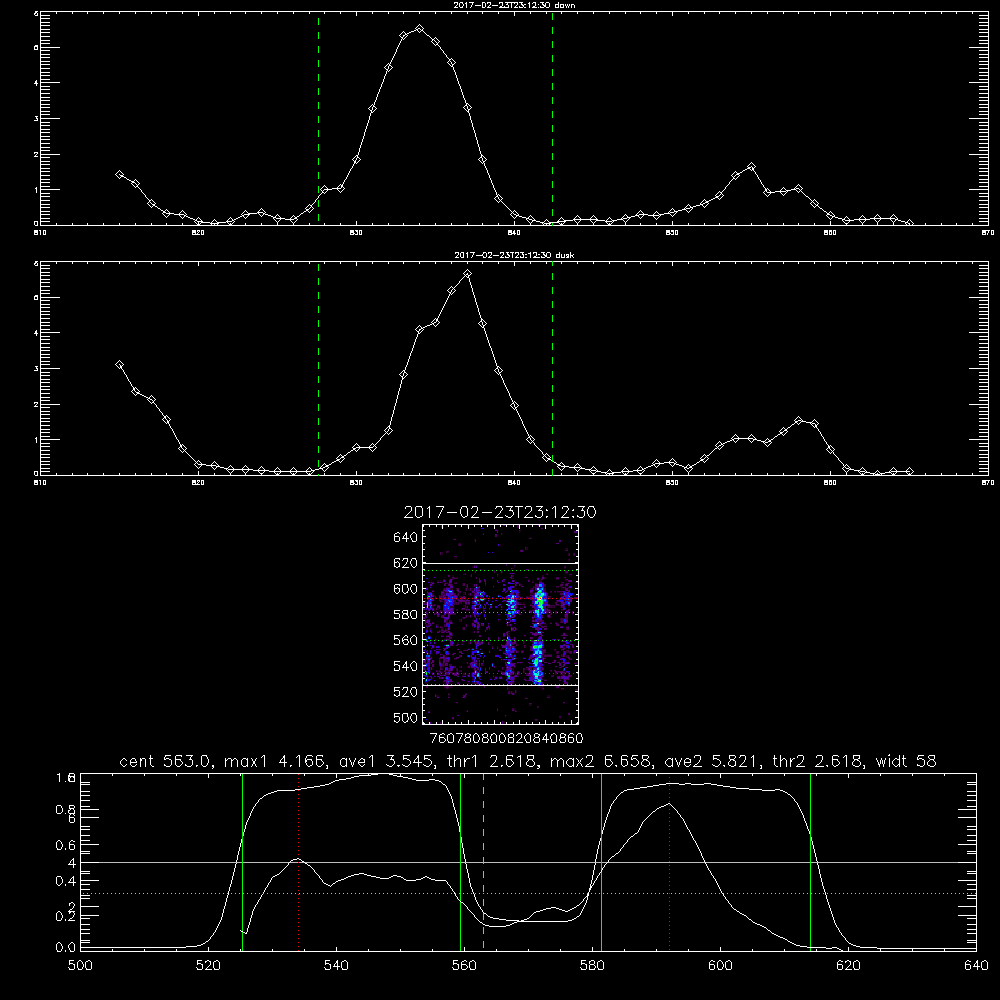Click the first data point of the dawn curve
This screenshot has width=1000, height=1000.
(x=119, y=174)
